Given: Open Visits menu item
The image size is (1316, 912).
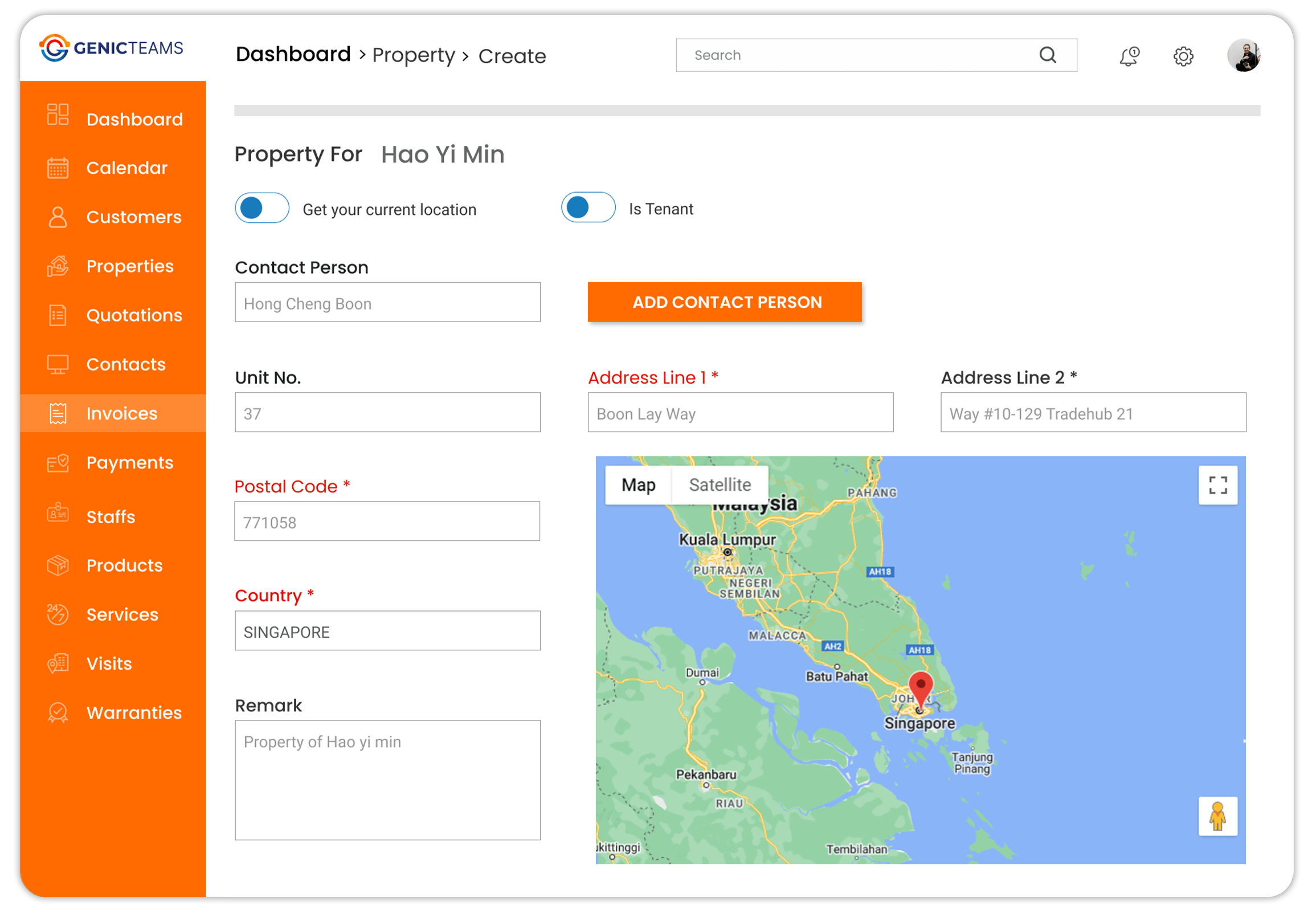Looking at the screenshot, I should [113, 663].
